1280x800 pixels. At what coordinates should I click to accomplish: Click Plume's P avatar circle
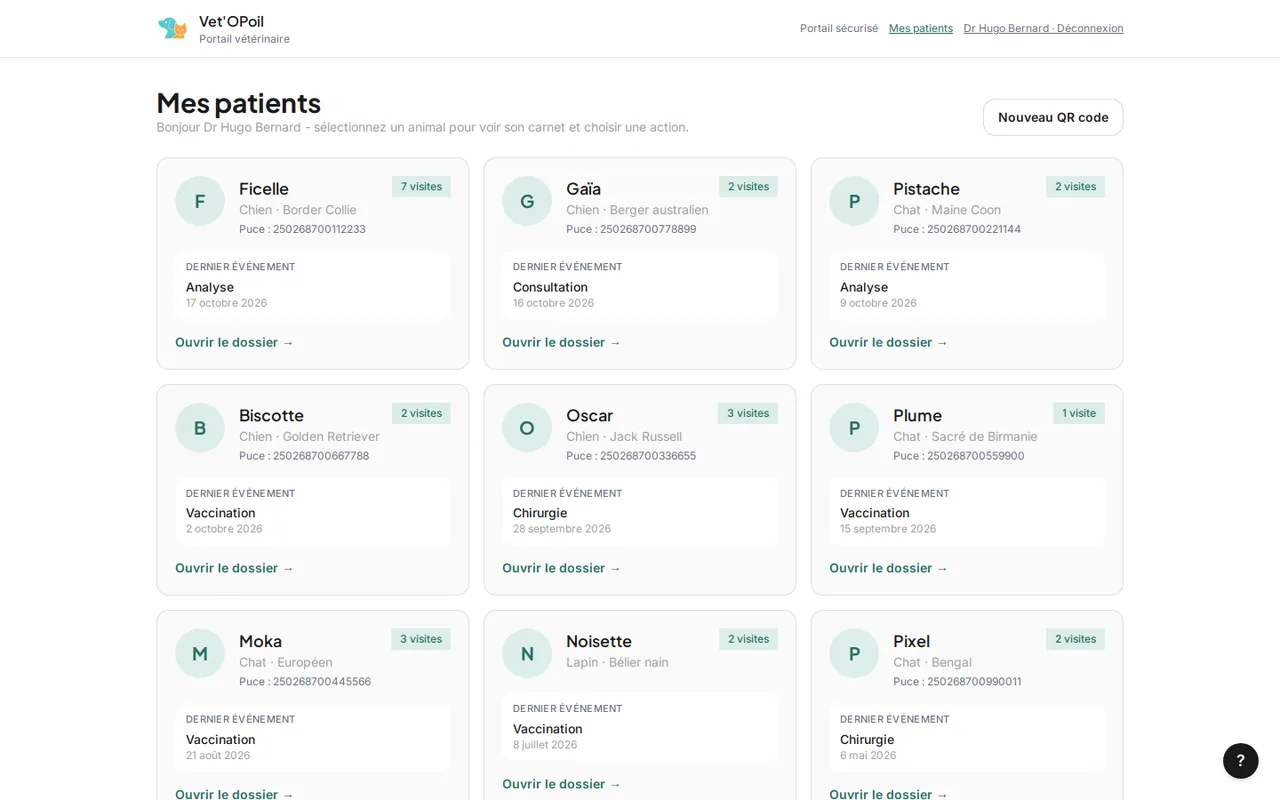(x=854, y=428)
